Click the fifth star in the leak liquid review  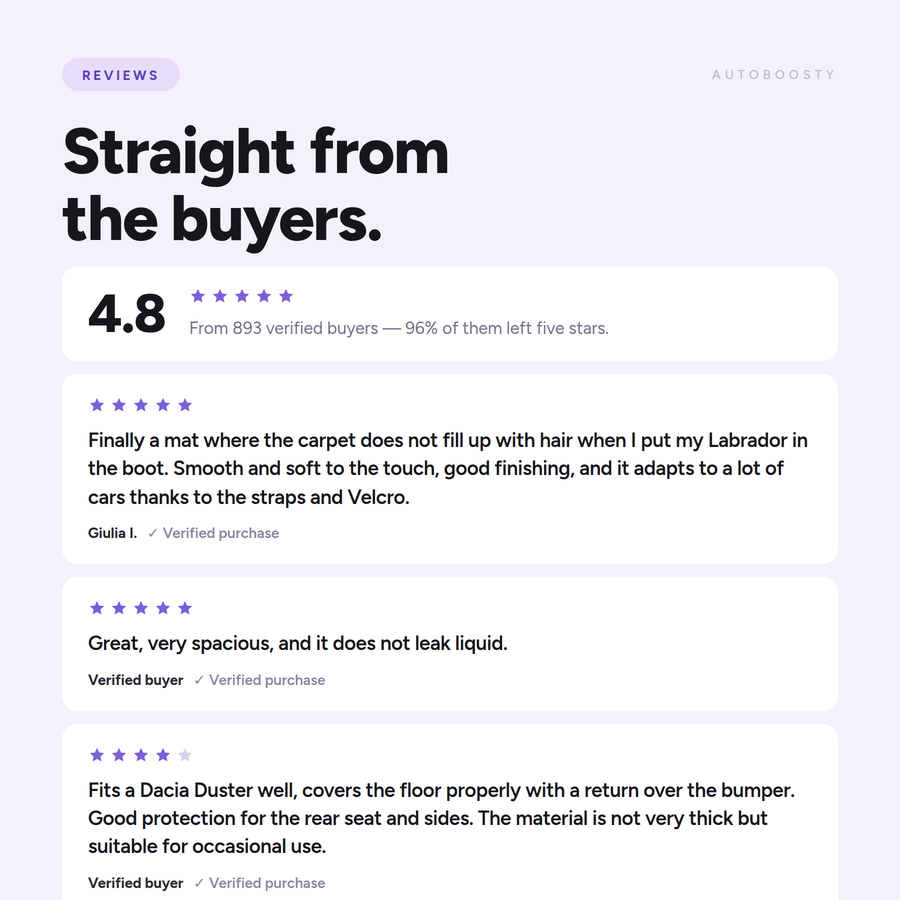[x=185, y=608]
